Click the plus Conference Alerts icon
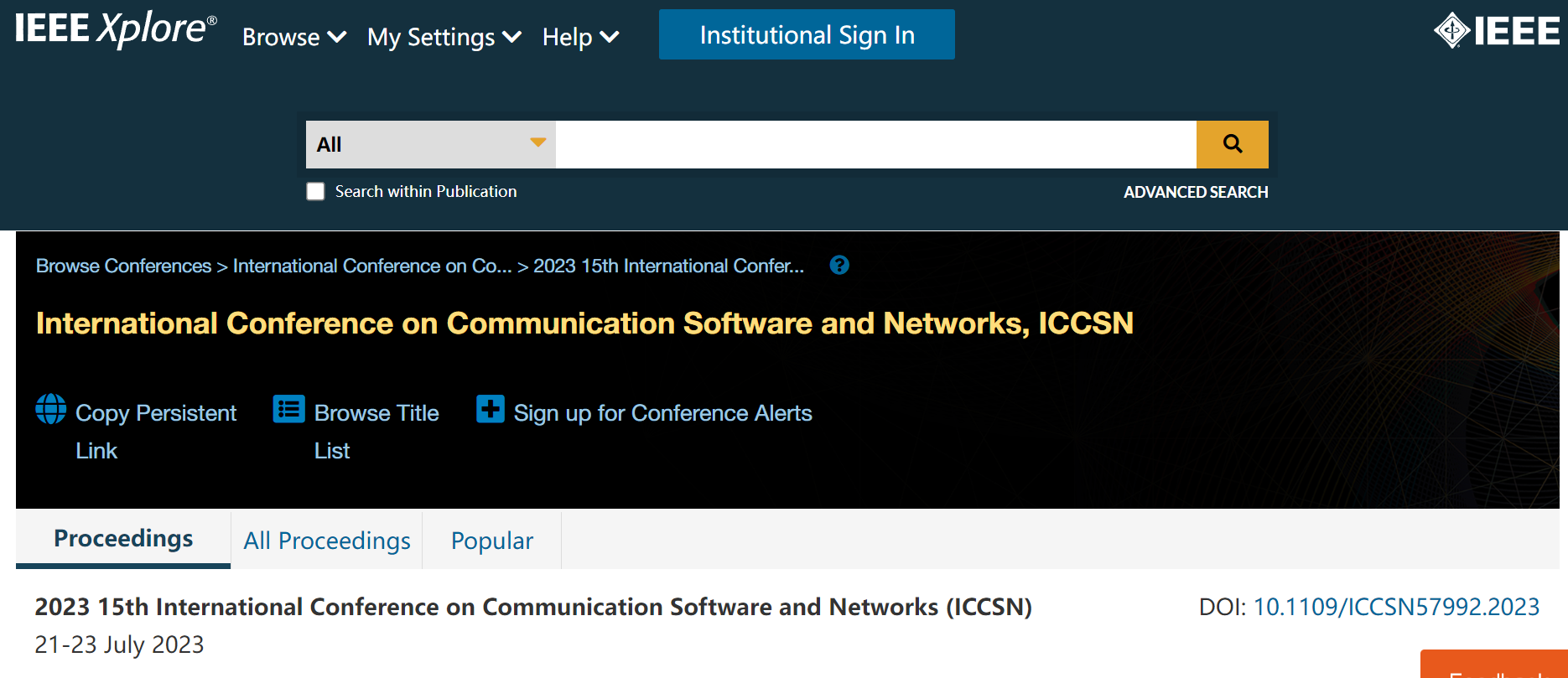1568x678 pixels. pyautogui.click(x=491, y=409)
